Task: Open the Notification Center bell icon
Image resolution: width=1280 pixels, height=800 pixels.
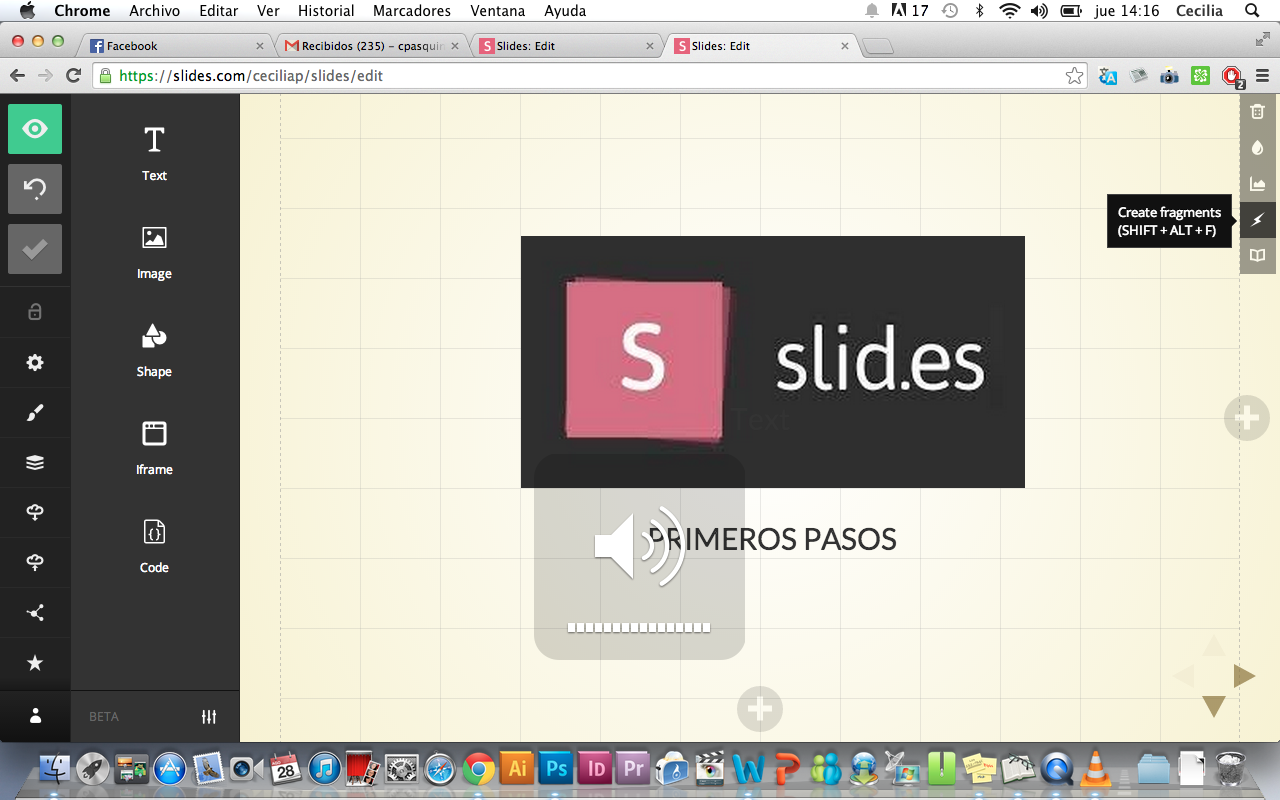Action: (872, 11)
